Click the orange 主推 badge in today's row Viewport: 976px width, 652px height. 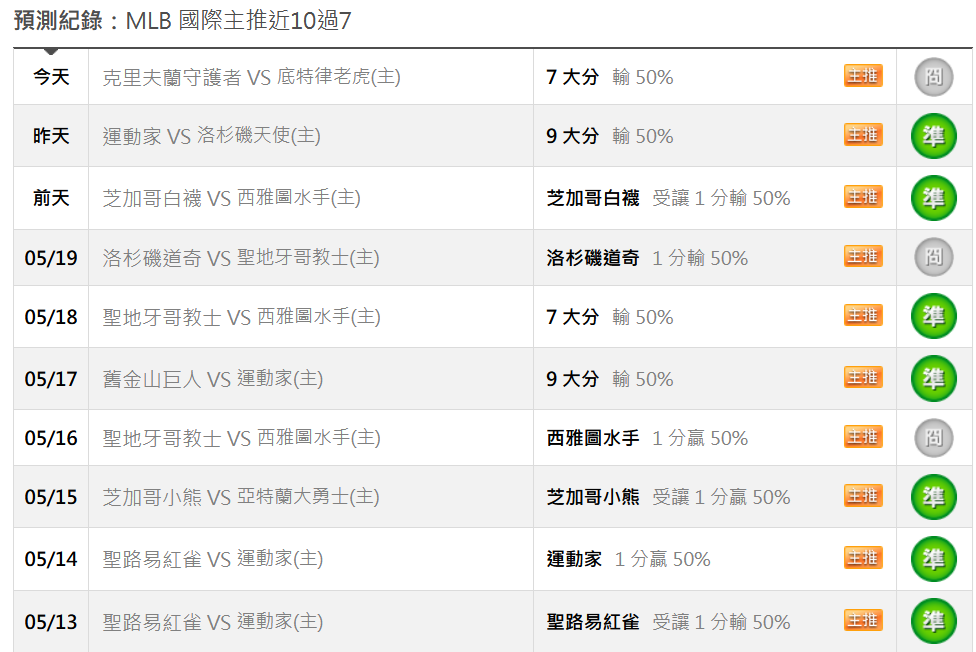tap(863, 76)
